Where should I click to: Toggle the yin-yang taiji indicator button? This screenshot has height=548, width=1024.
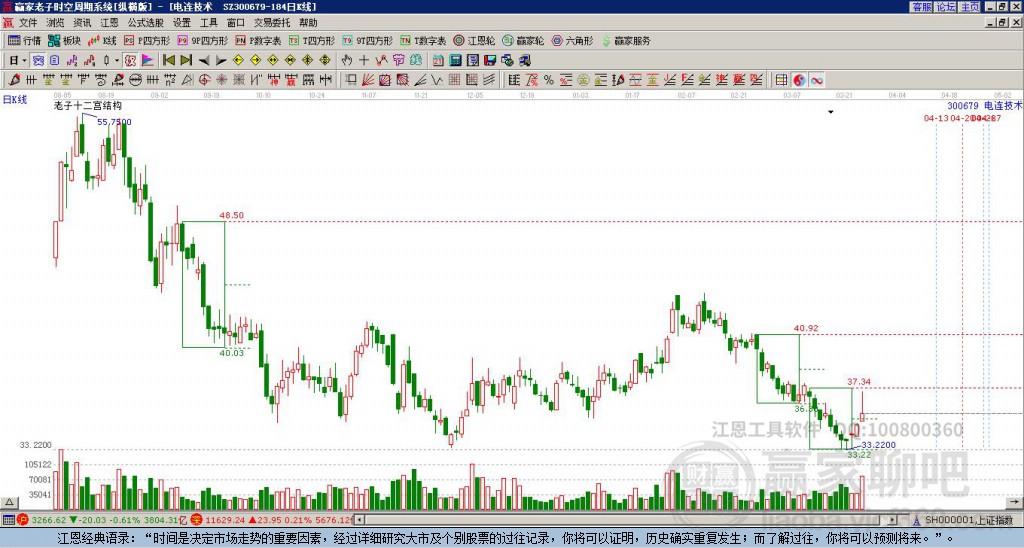799,80
